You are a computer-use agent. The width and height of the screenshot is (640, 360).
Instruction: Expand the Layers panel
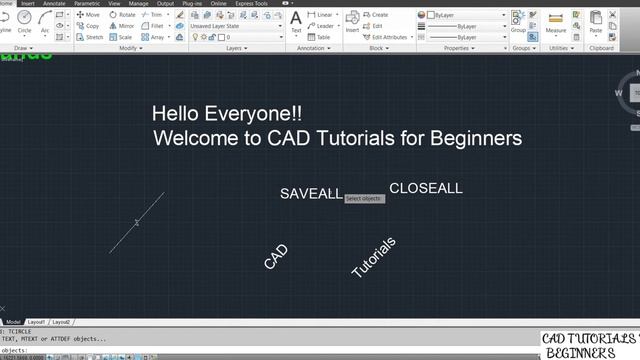(x=237, y=48)
